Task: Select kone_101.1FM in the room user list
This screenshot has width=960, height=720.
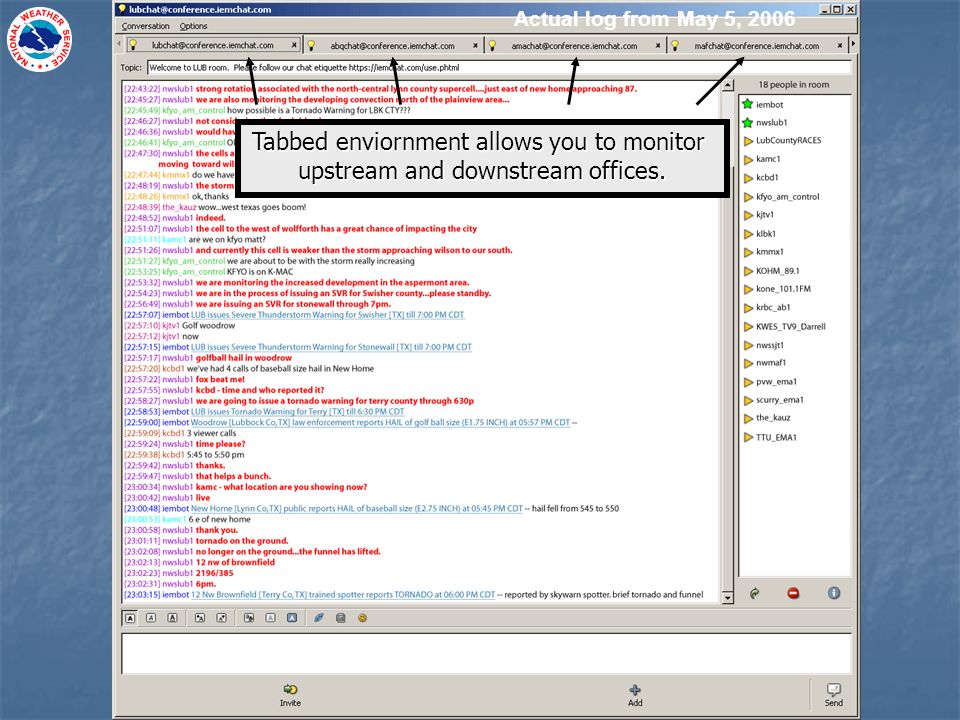Action: [783, 288]
